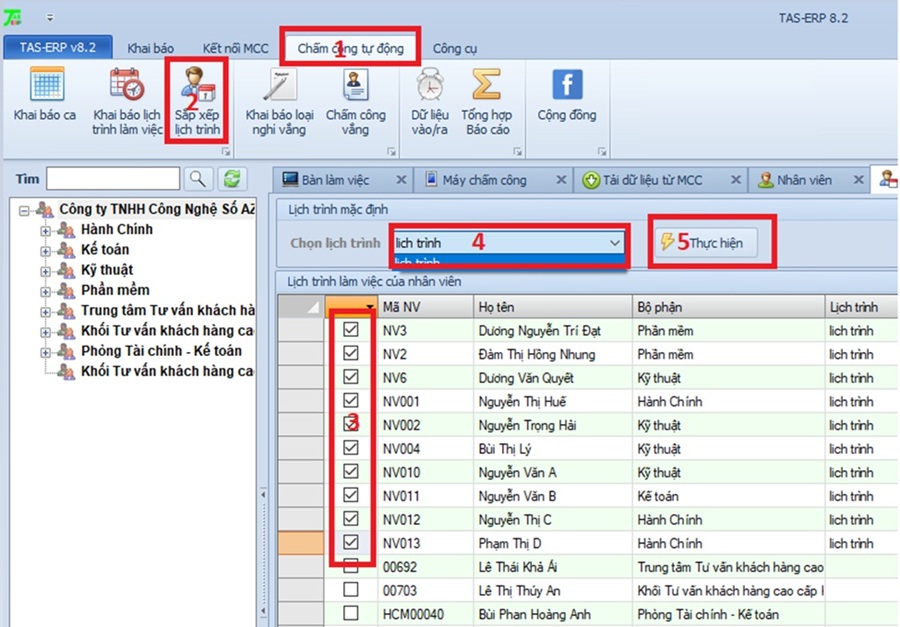900x627 pixels.
Task: Click Khai báo lịch trình làm việc icon
Action: [x=127, y=85]
